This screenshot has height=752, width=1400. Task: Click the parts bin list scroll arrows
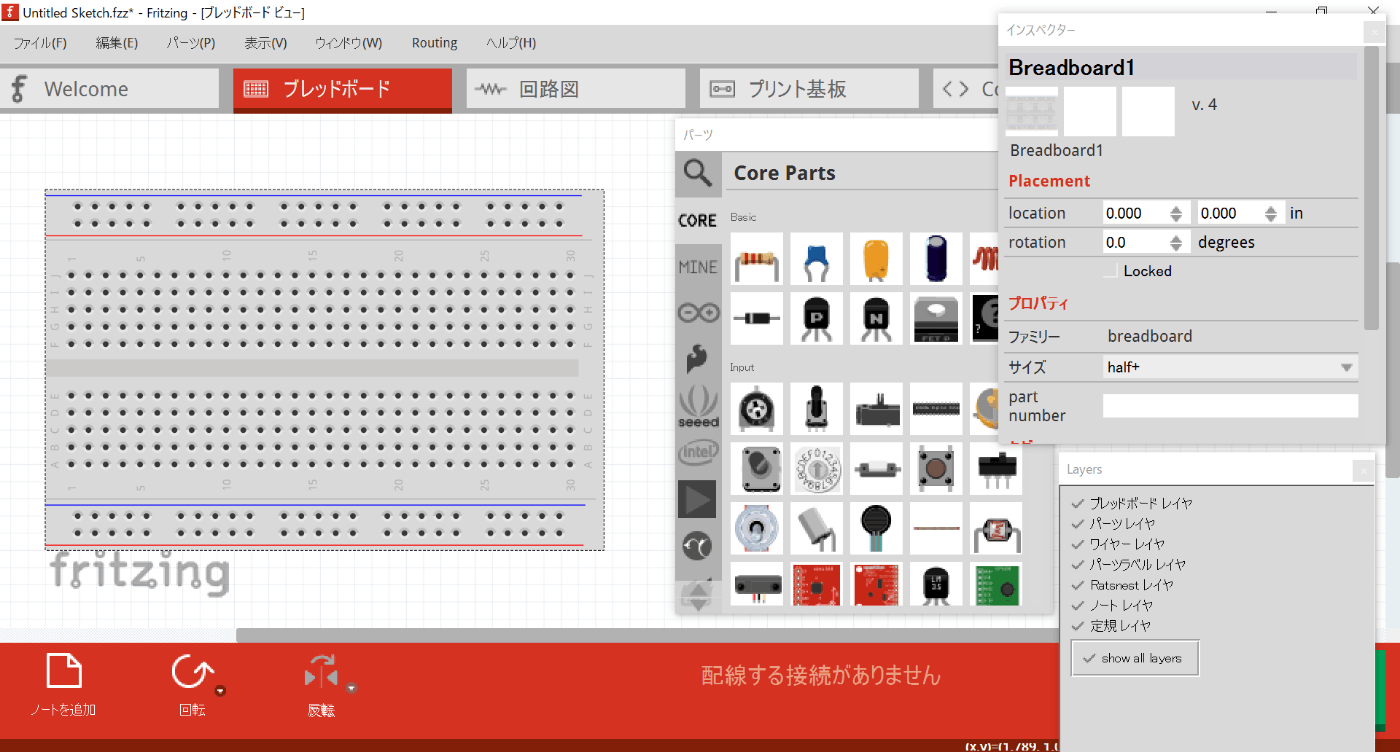pyautogui.click(x=697, y=596)
